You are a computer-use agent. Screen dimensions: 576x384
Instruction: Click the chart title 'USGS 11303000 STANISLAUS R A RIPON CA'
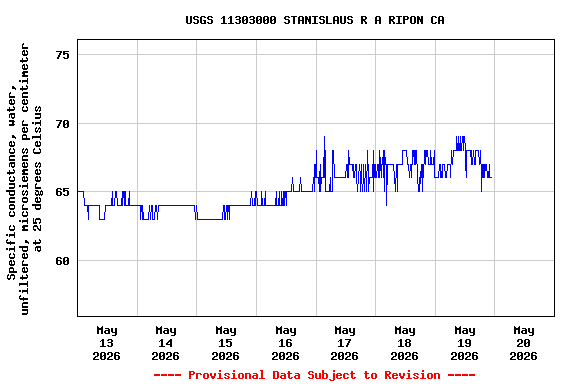pos(315,20)
